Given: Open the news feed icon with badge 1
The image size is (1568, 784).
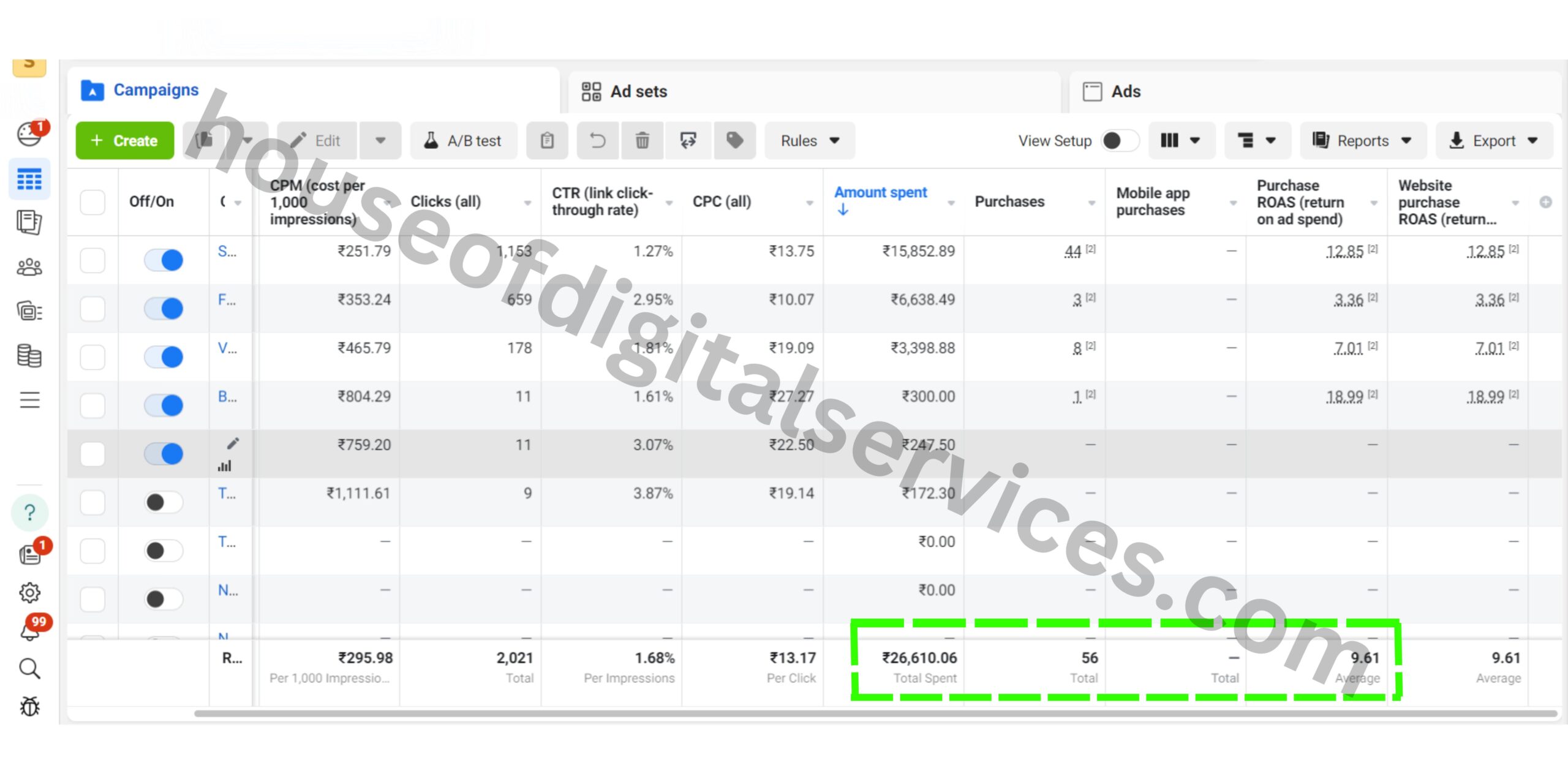Looking at the screenshot, I should pyautogui.click(x=31, y=554).
